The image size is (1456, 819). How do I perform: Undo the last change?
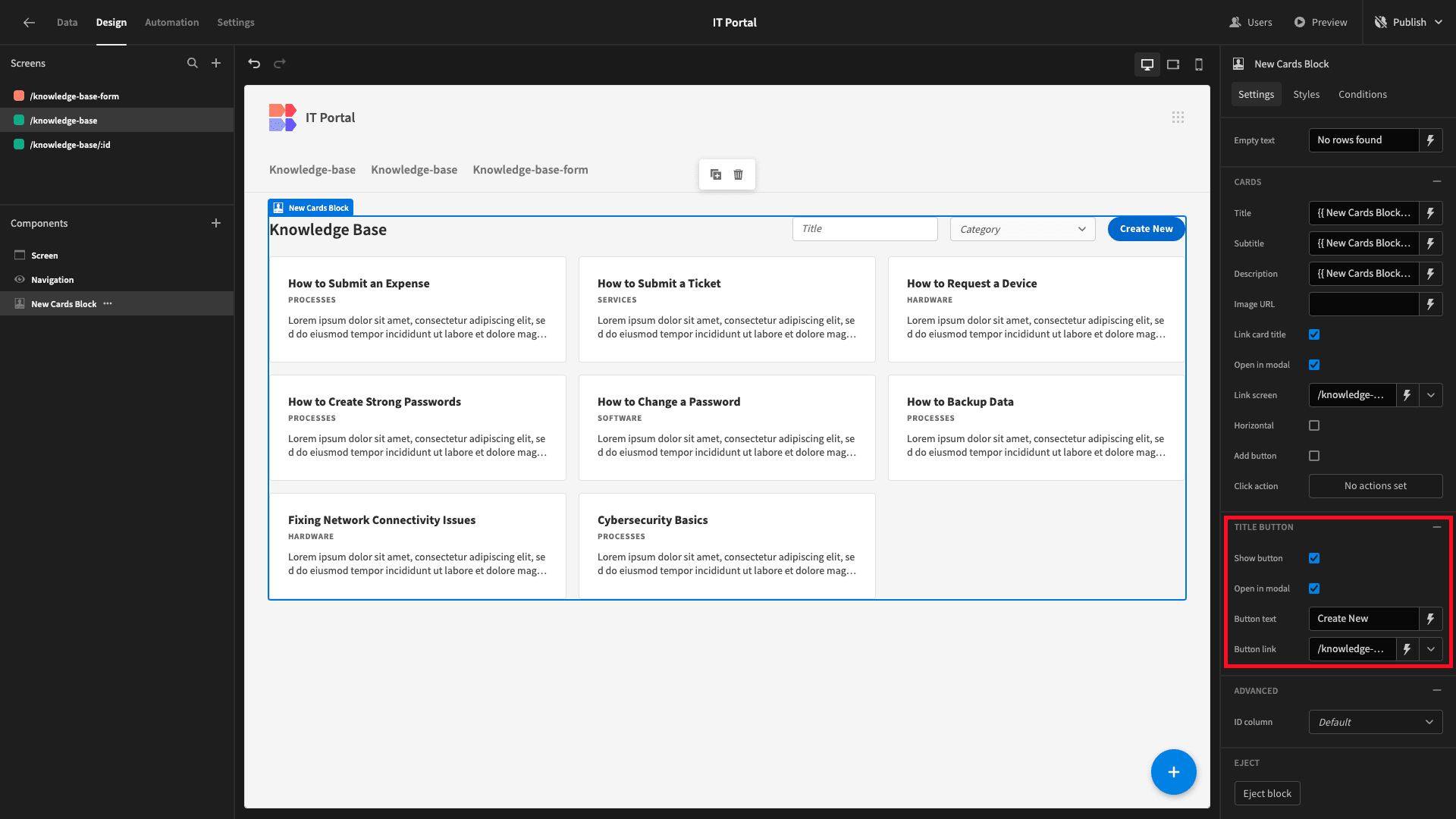[x=254, y=64]
